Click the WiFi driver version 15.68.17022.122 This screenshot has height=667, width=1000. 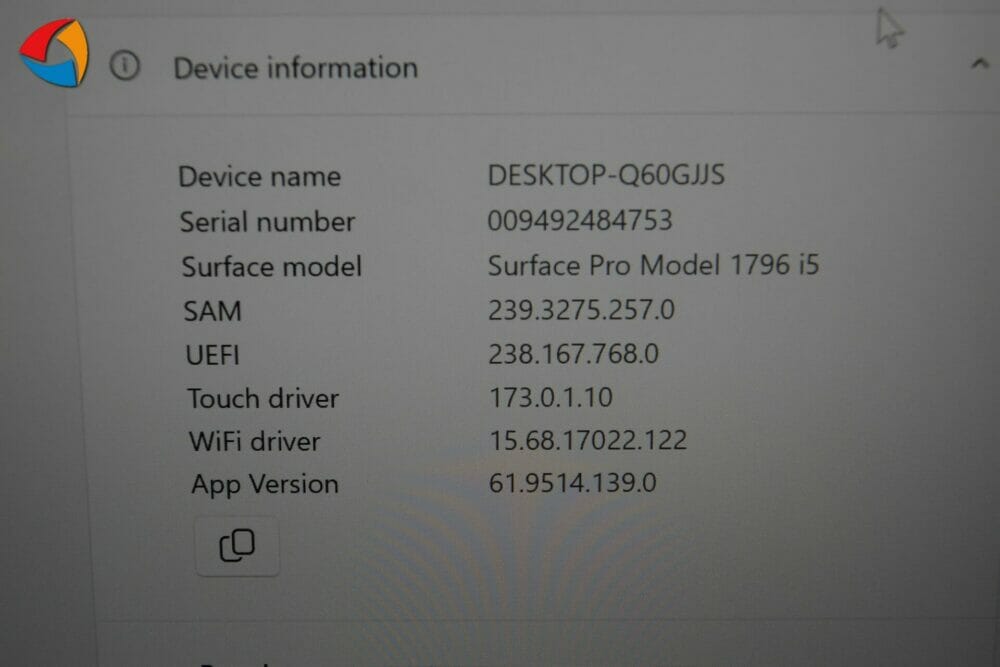point(588,441)
